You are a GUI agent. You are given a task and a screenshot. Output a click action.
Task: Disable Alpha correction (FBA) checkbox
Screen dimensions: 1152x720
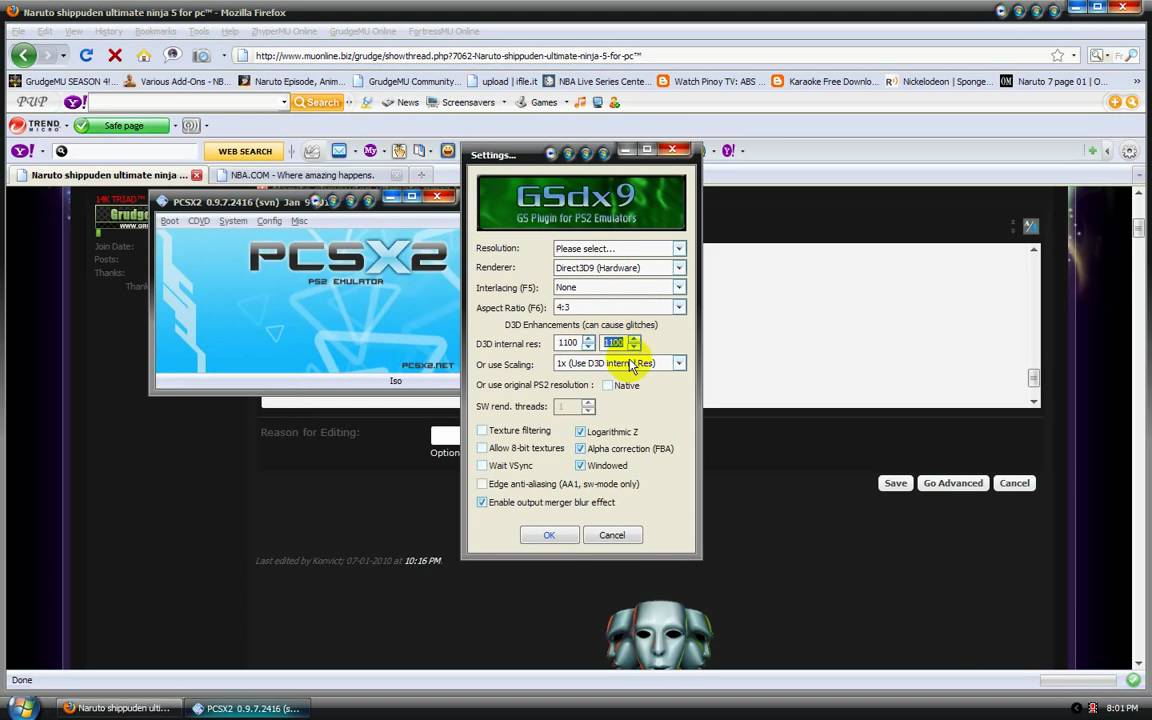[580, 448]
